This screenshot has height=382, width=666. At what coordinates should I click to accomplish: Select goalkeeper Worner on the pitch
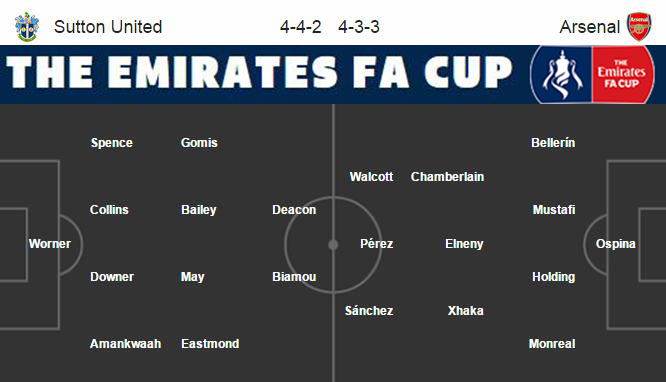50,243
